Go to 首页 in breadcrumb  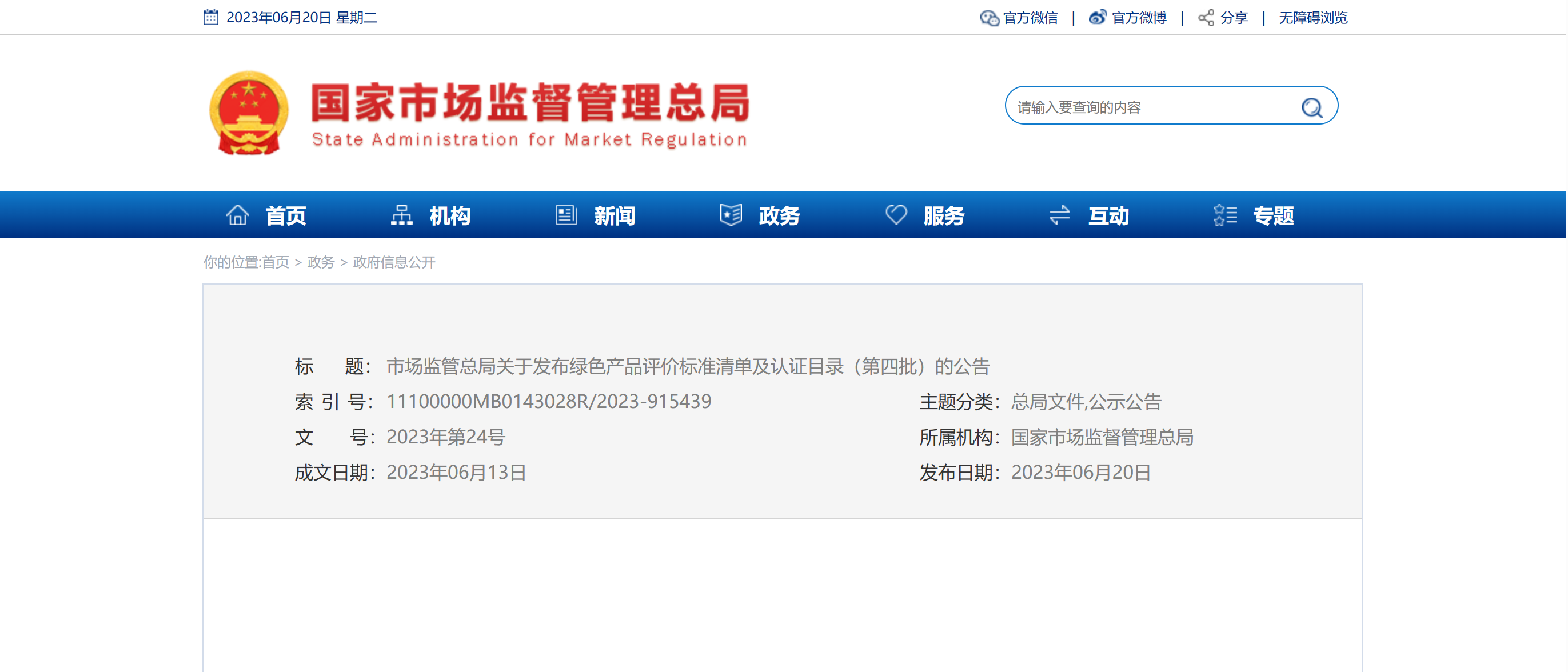click(275, 262)
